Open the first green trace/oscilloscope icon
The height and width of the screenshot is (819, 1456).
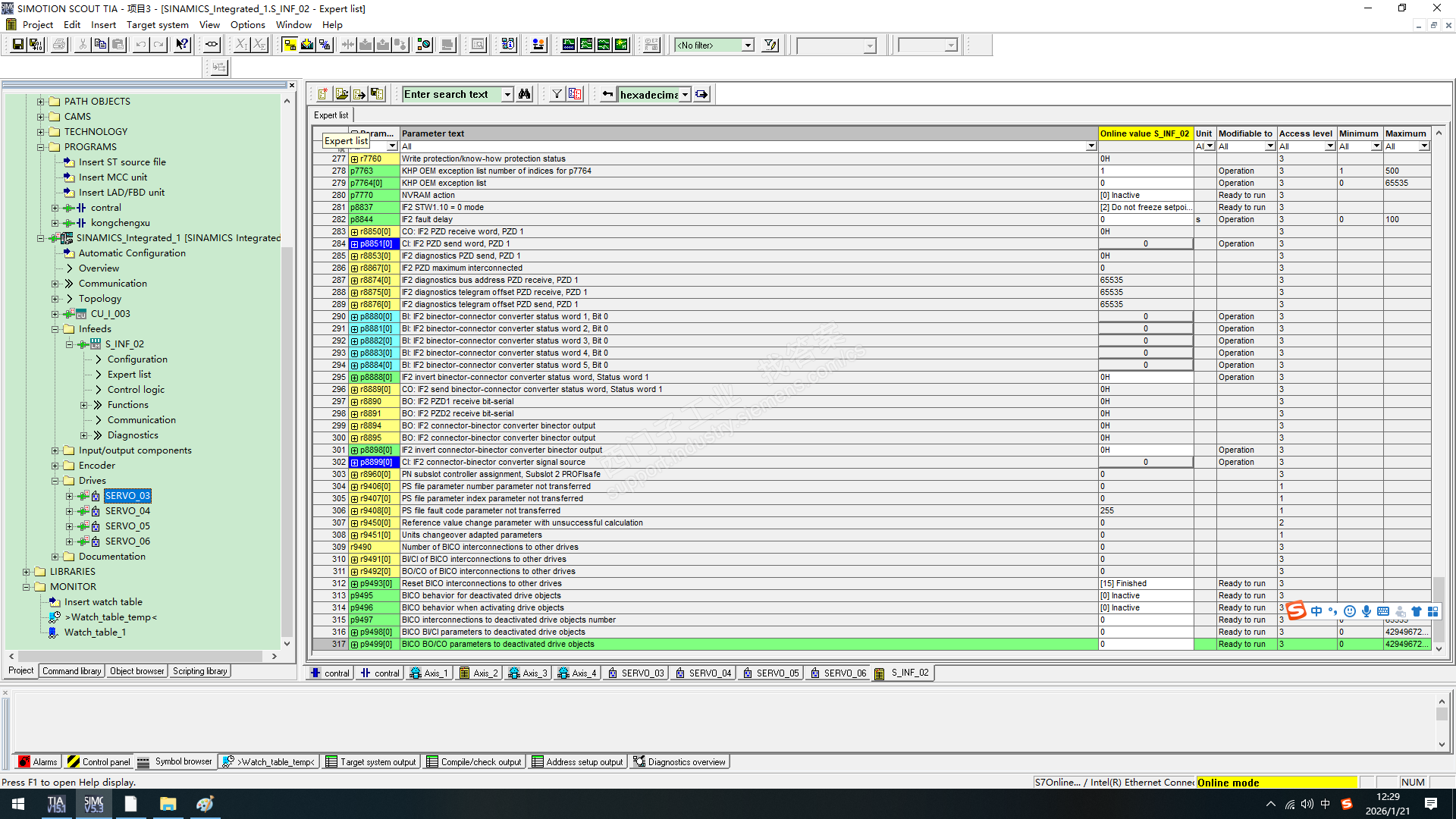[x=569, y=45]
